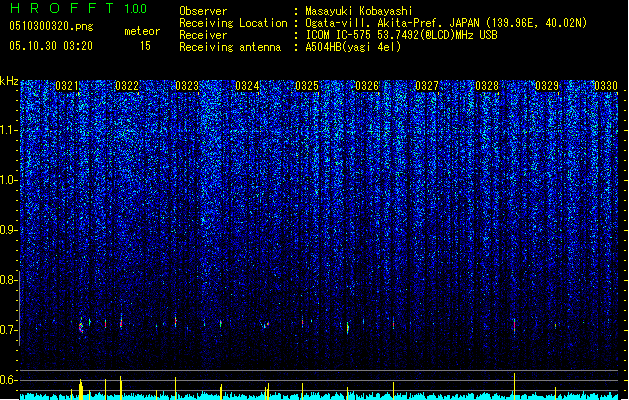Click the 0326 time marker
This screenshot has width=629, height=400.
[x=367, y=86]
